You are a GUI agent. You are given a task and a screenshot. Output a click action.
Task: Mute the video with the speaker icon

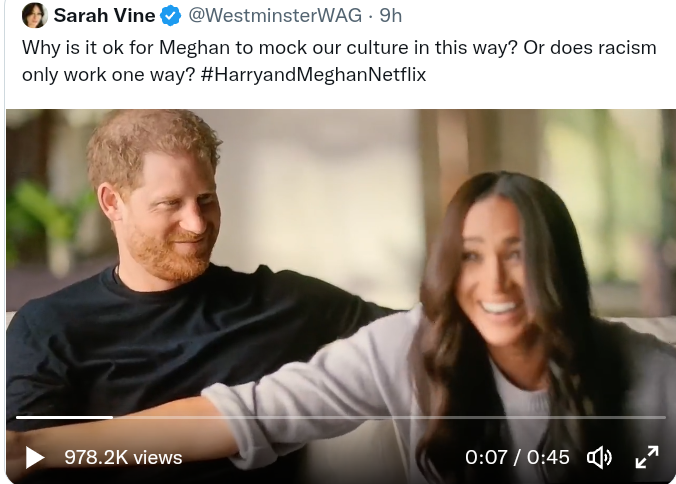599,457
